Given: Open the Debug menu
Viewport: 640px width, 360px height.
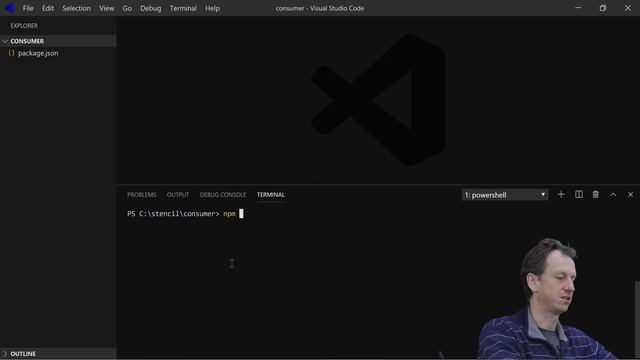Looking at the screenshot, I should coord(151,8).
